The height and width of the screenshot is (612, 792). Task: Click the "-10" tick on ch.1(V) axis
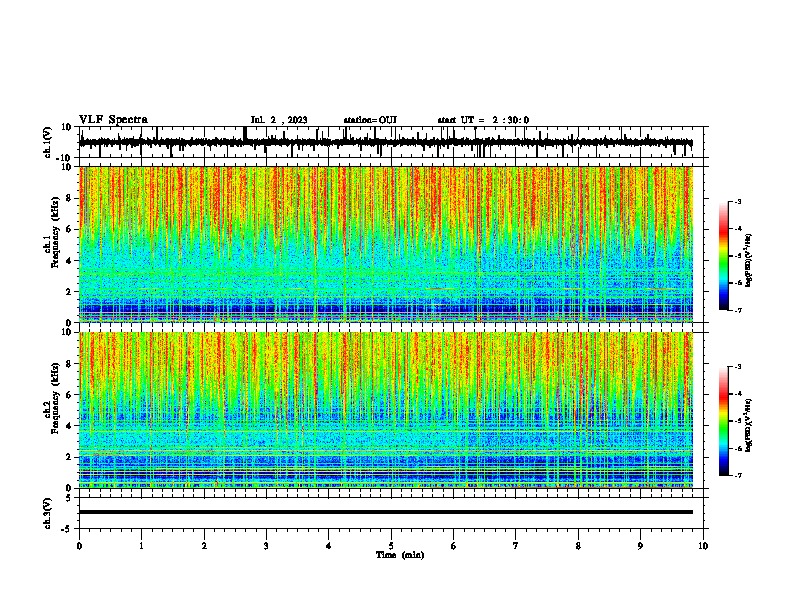pos(64,158)
